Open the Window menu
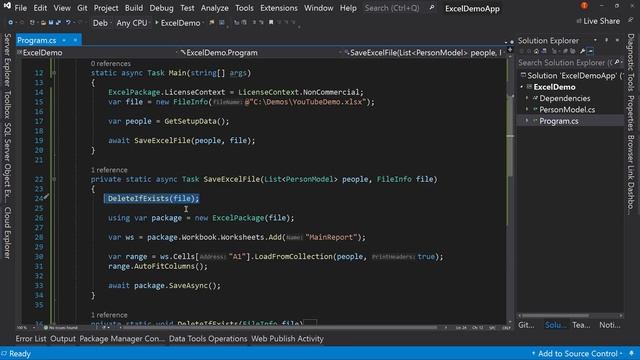Image resolution: width=640 pixels, height=360 pixels. (x=318, y=8)
